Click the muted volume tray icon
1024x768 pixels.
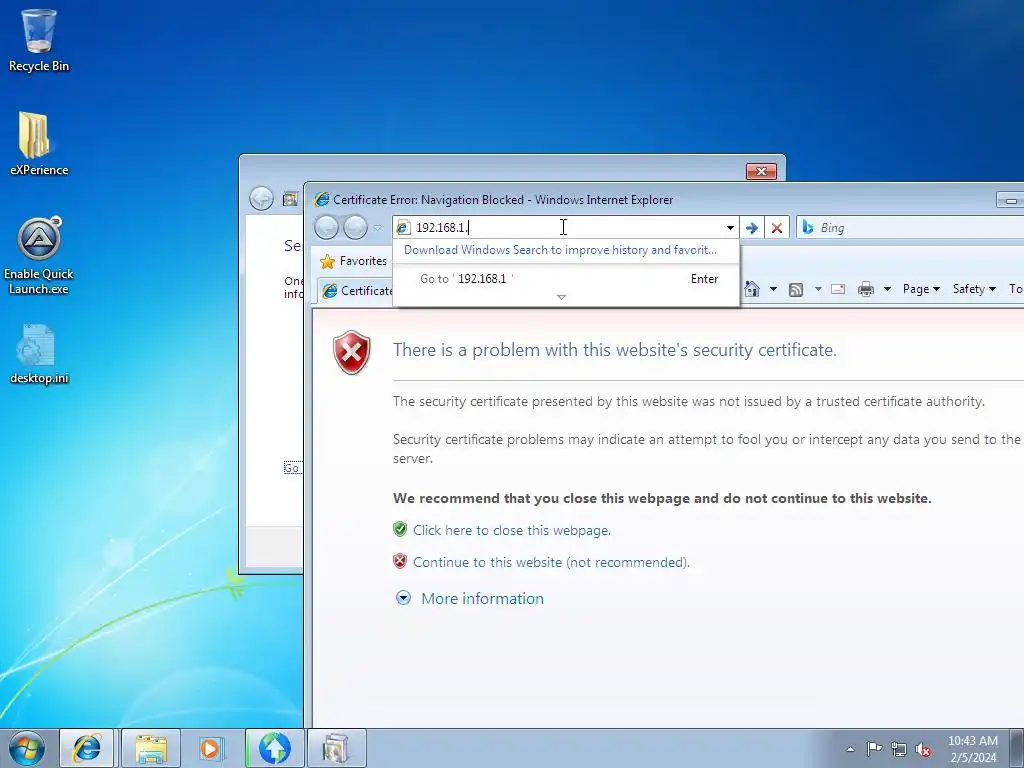point(923,749)
